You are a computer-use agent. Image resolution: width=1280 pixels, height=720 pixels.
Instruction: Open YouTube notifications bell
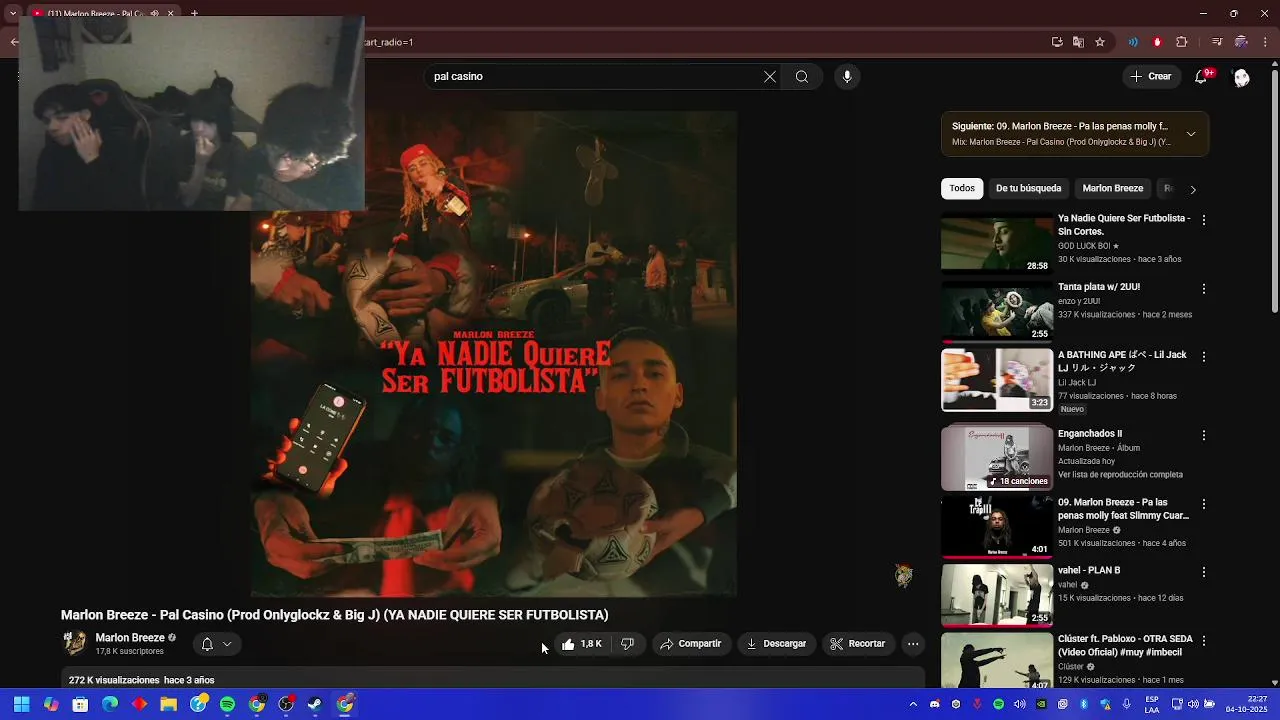coord(1201,77)
